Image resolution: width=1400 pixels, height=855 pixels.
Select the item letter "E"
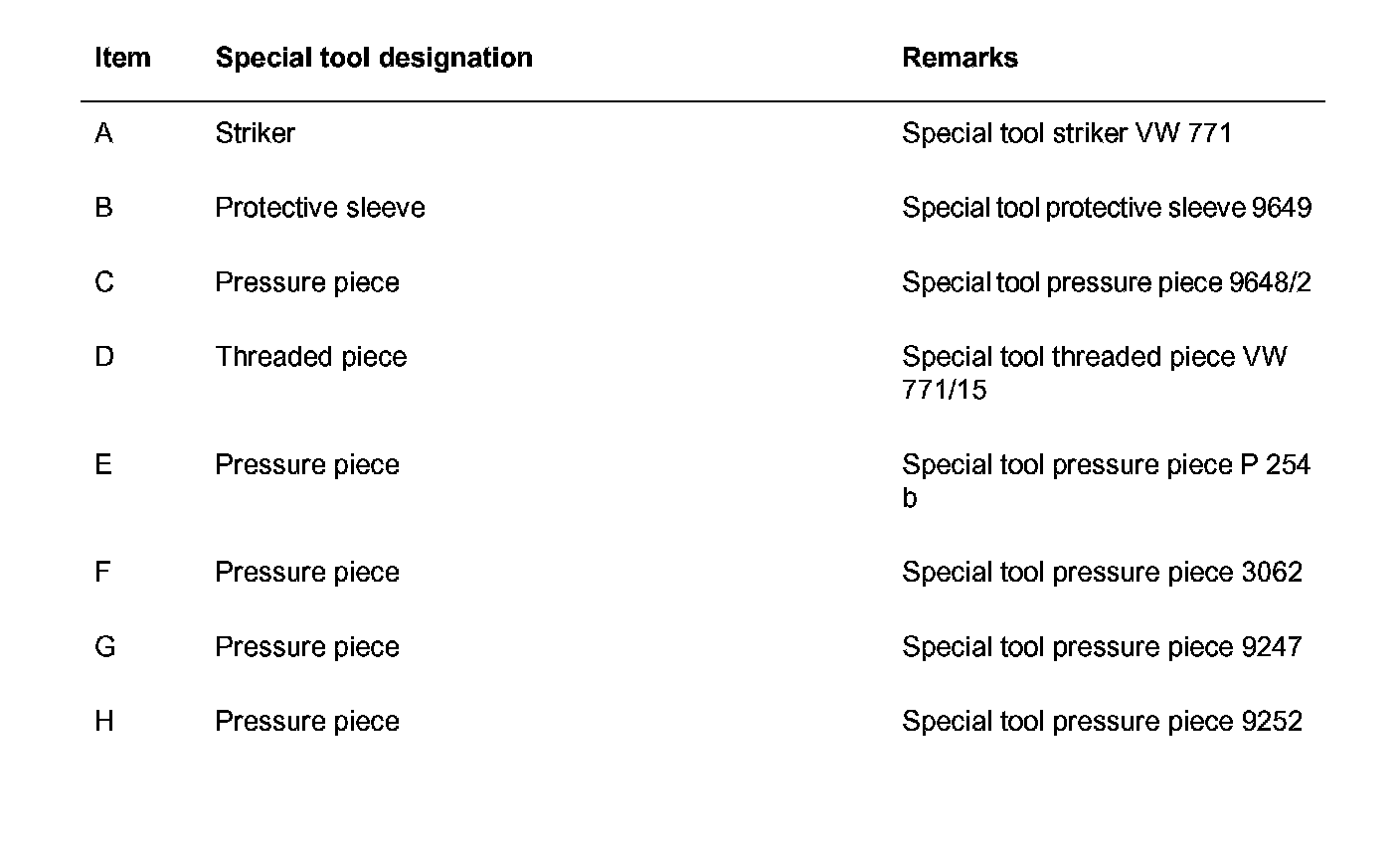tap(103, 464)
